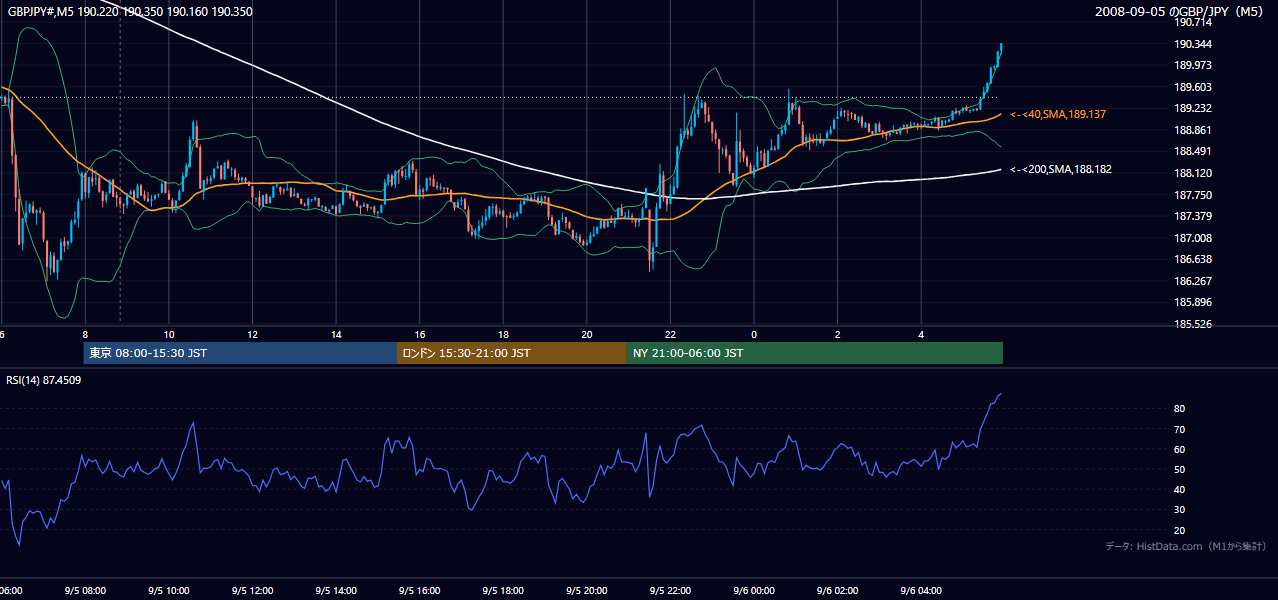Image resolution: width=1278 pixels, height=600 pixels.
Task: Click RSI axis level 50
Action: coord(1180,469)
